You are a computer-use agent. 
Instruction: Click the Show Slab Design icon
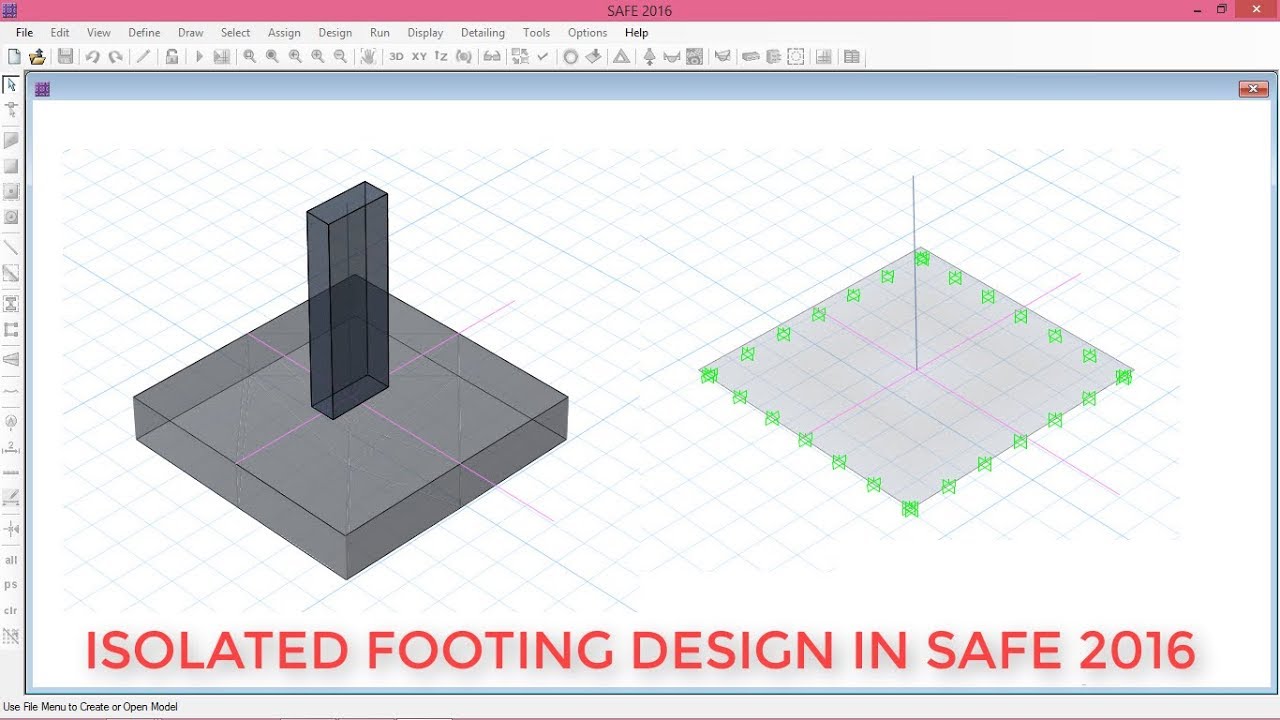tap(750, 57)
